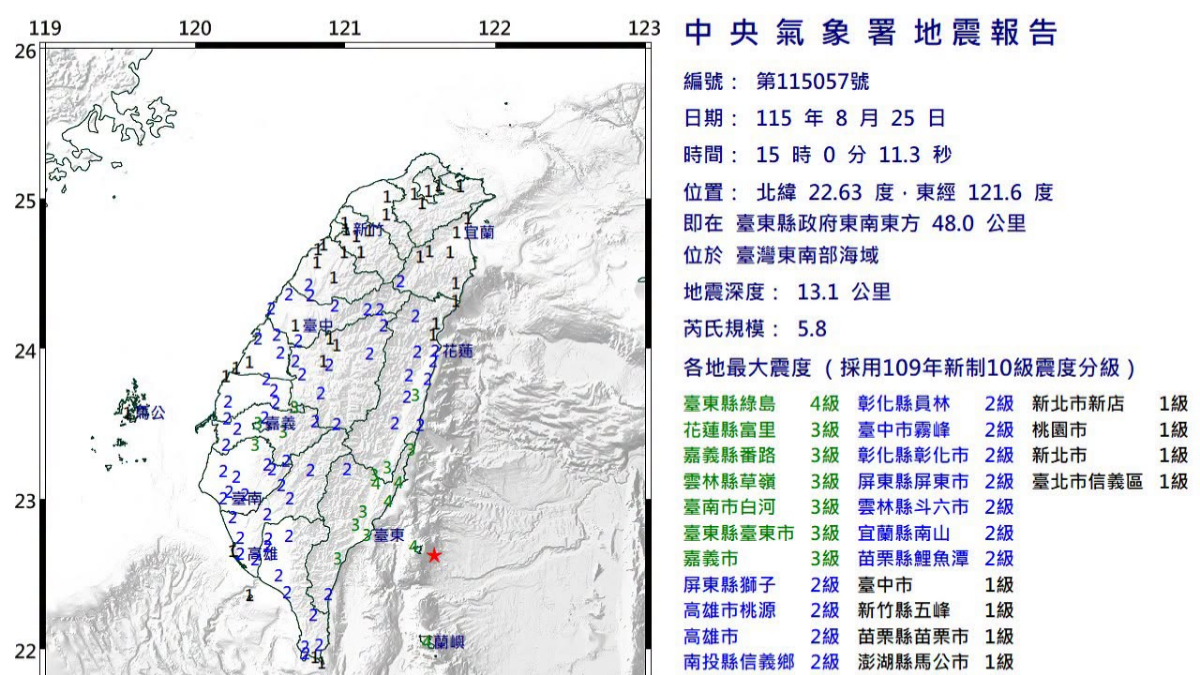Click the longitude axis label 123

[x=646, y=27]
